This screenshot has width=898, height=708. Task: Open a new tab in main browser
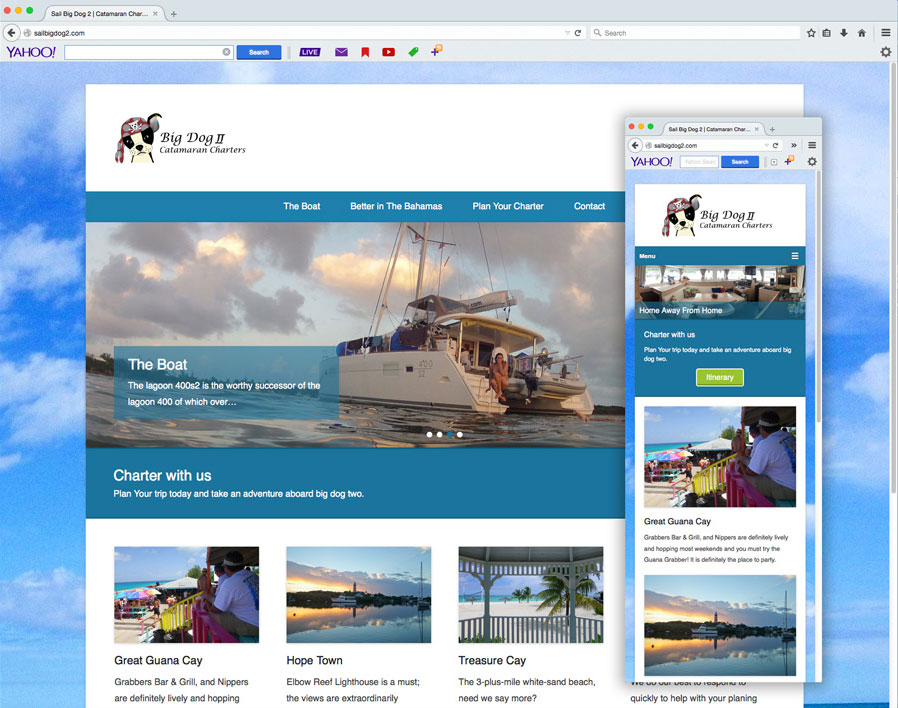pyautogui.click(x=174, y=14)
